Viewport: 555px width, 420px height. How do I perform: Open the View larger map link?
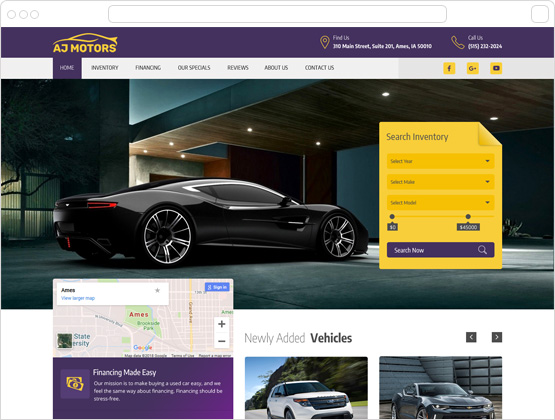(78, 298)
